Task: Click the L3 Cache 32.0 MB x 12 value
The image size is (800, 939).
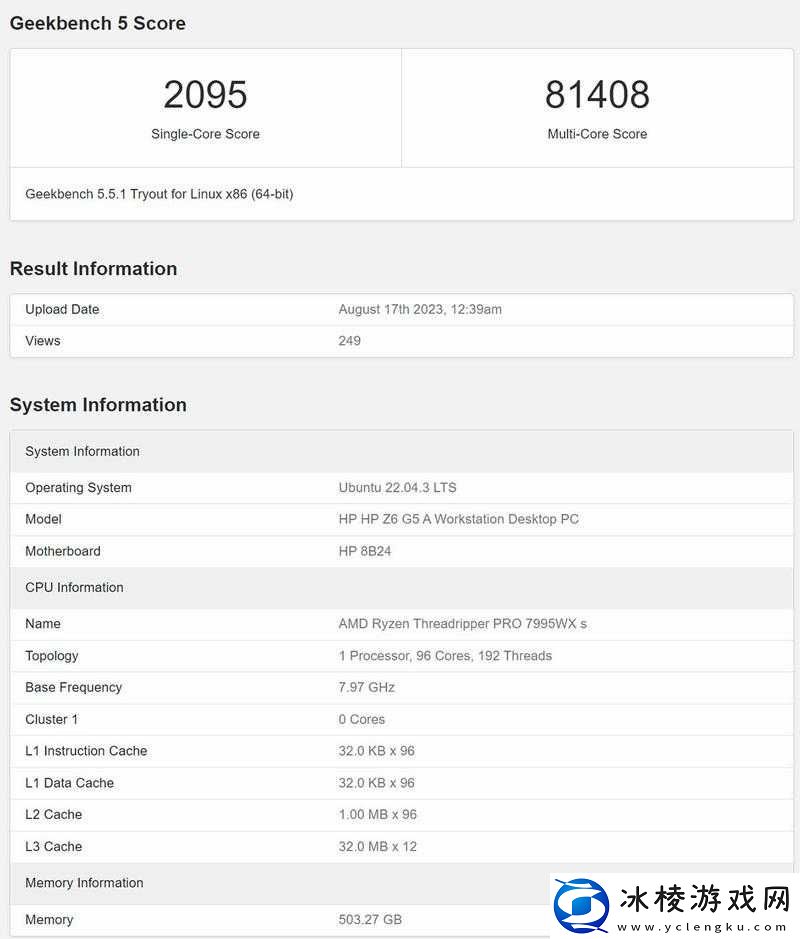Action: (x=378, y=846)
